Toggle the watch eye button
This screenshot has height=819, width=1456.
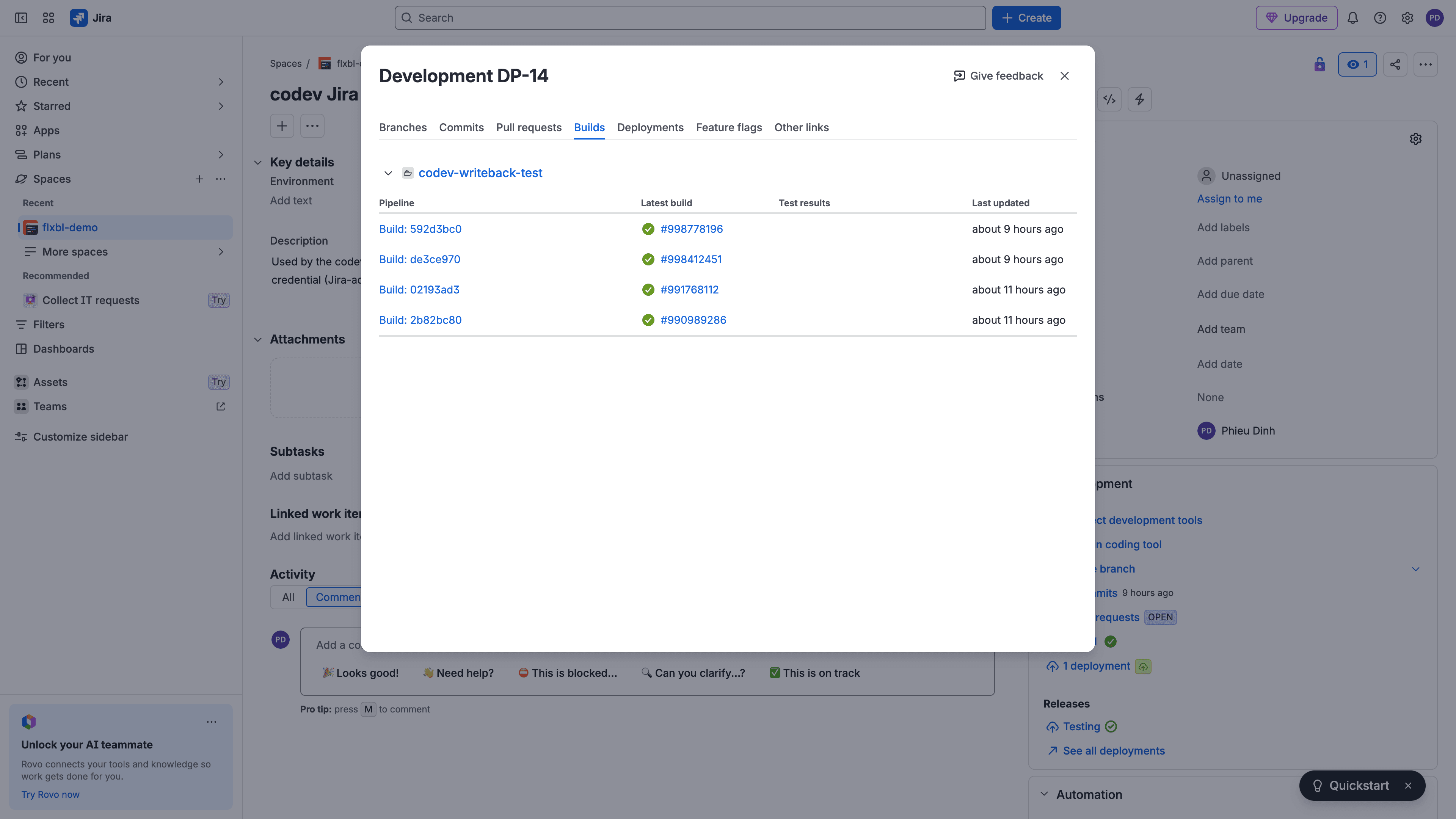coord(1358,64)
